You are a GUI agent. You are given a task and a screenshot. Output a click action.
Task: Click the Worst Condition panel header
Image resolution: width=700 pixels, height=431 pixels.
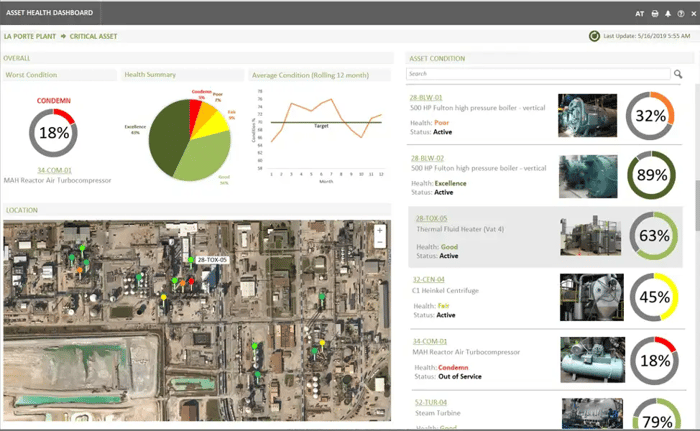(x=59, y=75)
